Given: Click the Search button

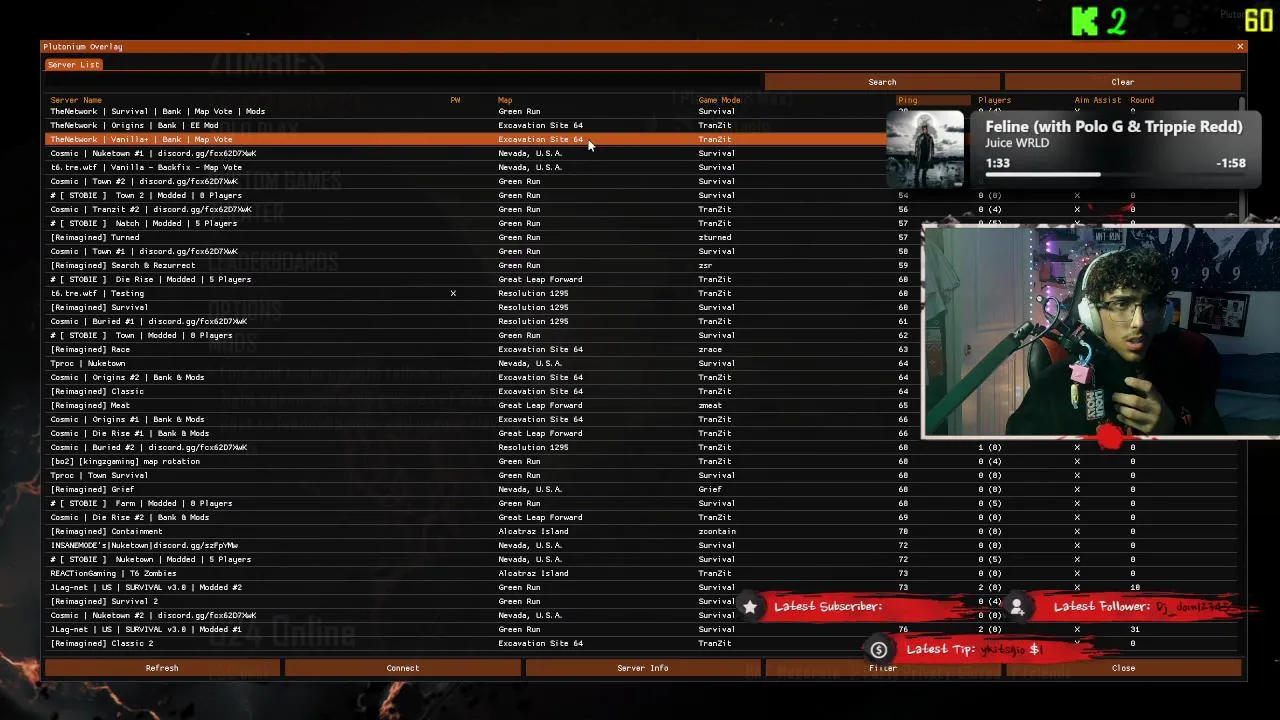Looking at the screenshot, I should [882, 82].
